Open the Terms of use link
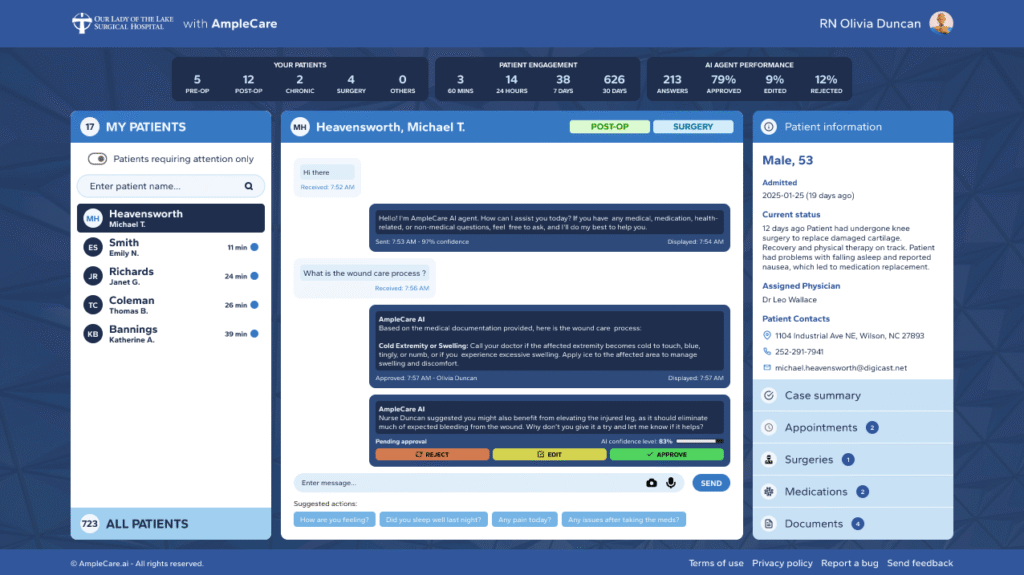Viewport: 1024px width, 575px height. click(x=716, y=563)
